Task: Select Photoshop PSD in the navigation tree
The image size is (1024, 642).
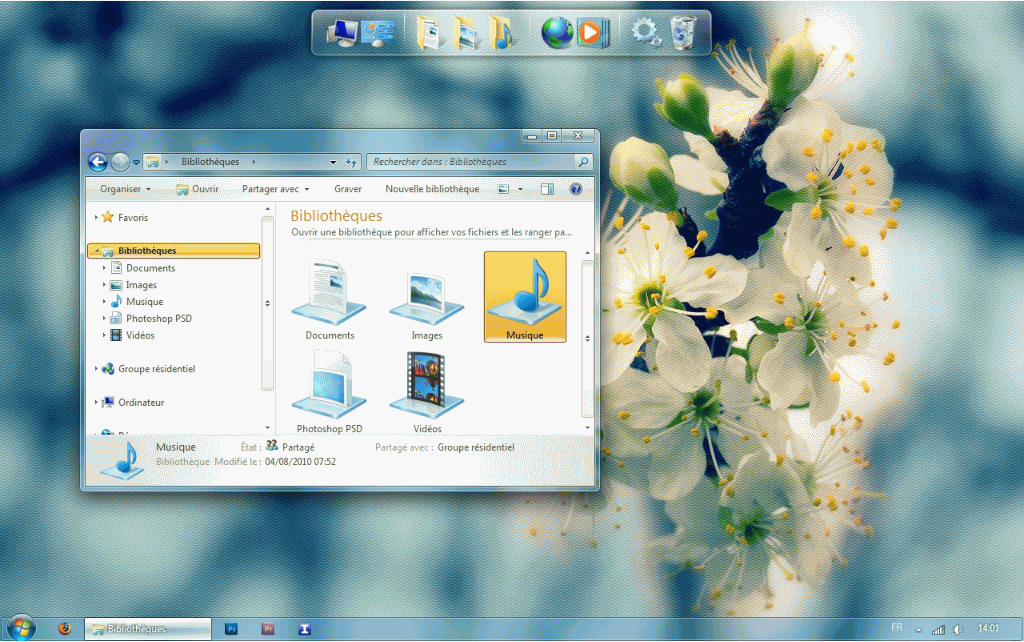Action: click(159, 319)
